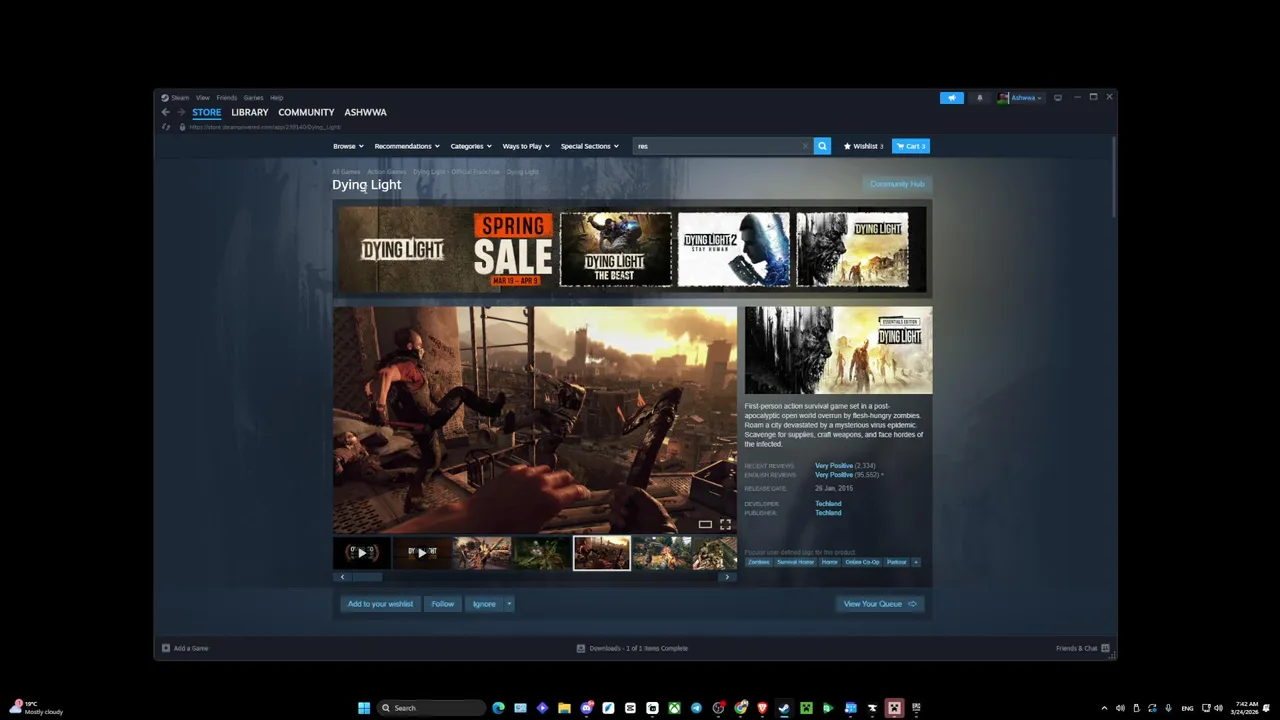This screenshot has height=720, width=1280.
Task: Open View Your Queue
Action: (x=880, y=604)
